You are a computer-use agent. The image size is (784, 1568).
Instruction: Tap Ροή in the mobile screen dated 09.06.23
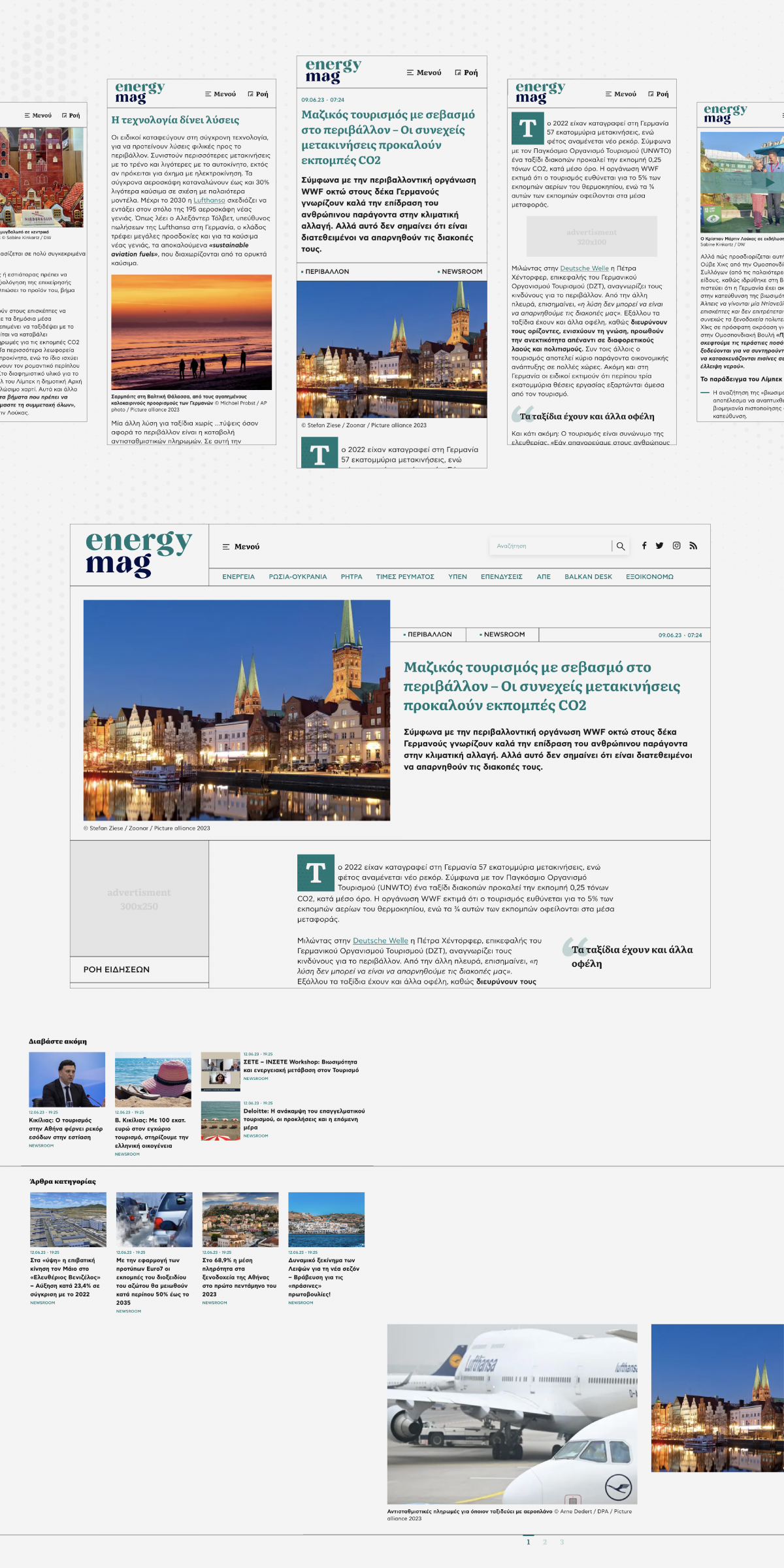466,73
